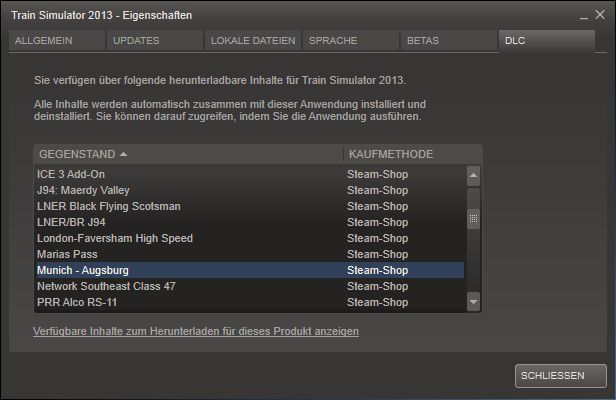616x400 pixels.
Task: Open the Verfügbare Inhalte zum Herunterladen link
Action: click(196, 331)
